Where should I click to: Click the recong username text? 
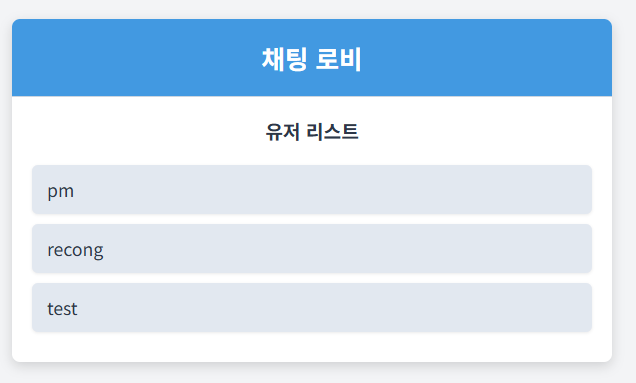click(x=75, y=250)
